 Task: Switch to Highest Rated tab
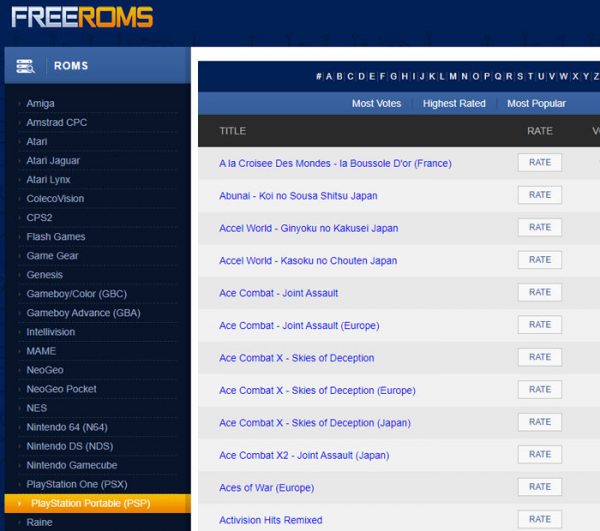pos(454,103)
